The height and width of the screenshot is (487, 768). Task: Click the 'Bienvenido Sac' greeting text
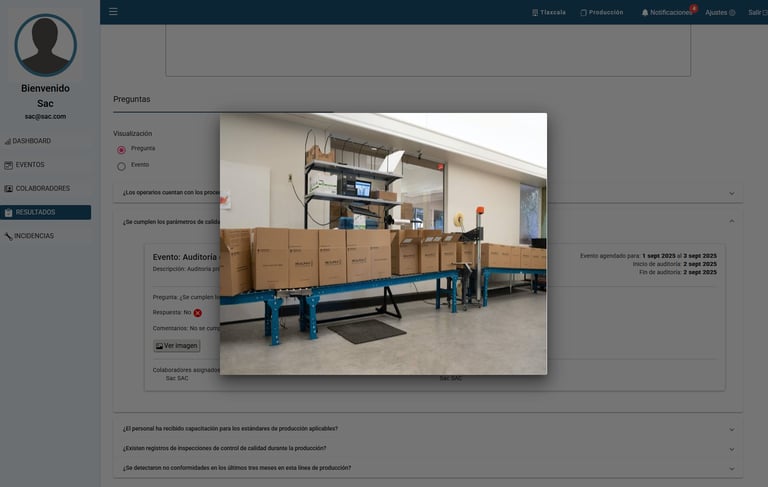[x=46, y=96]
